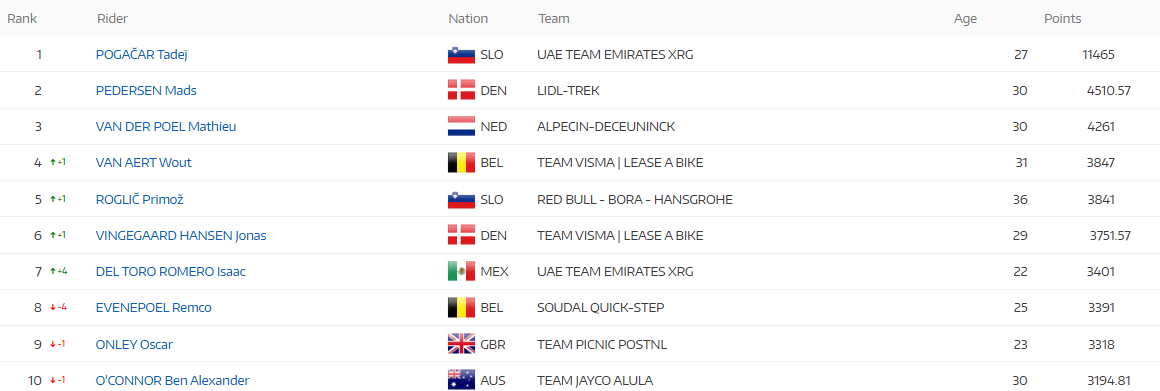Click the Nation column header
The width and height of the screenshot is (1160, 391).
[x=468, y=18]
